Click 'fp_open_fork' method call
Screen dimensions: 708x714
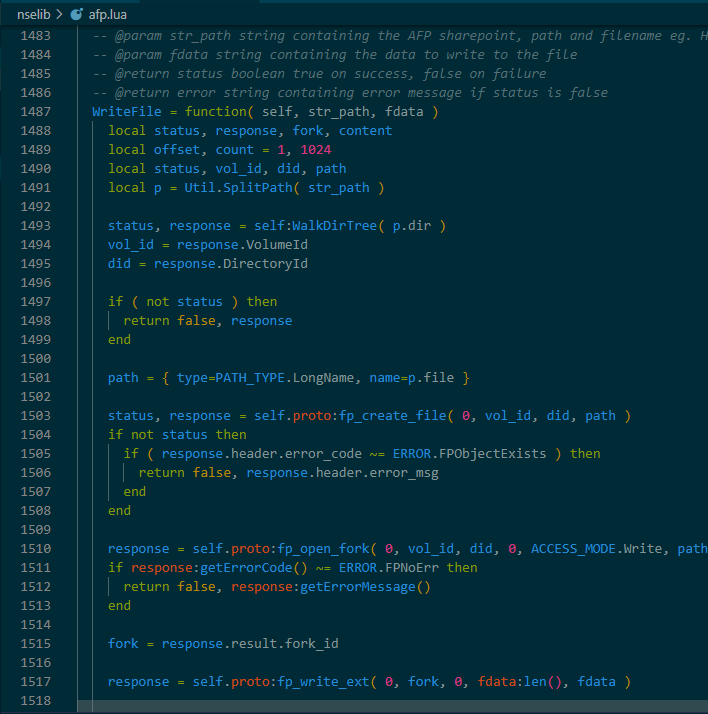click(323, 549)
